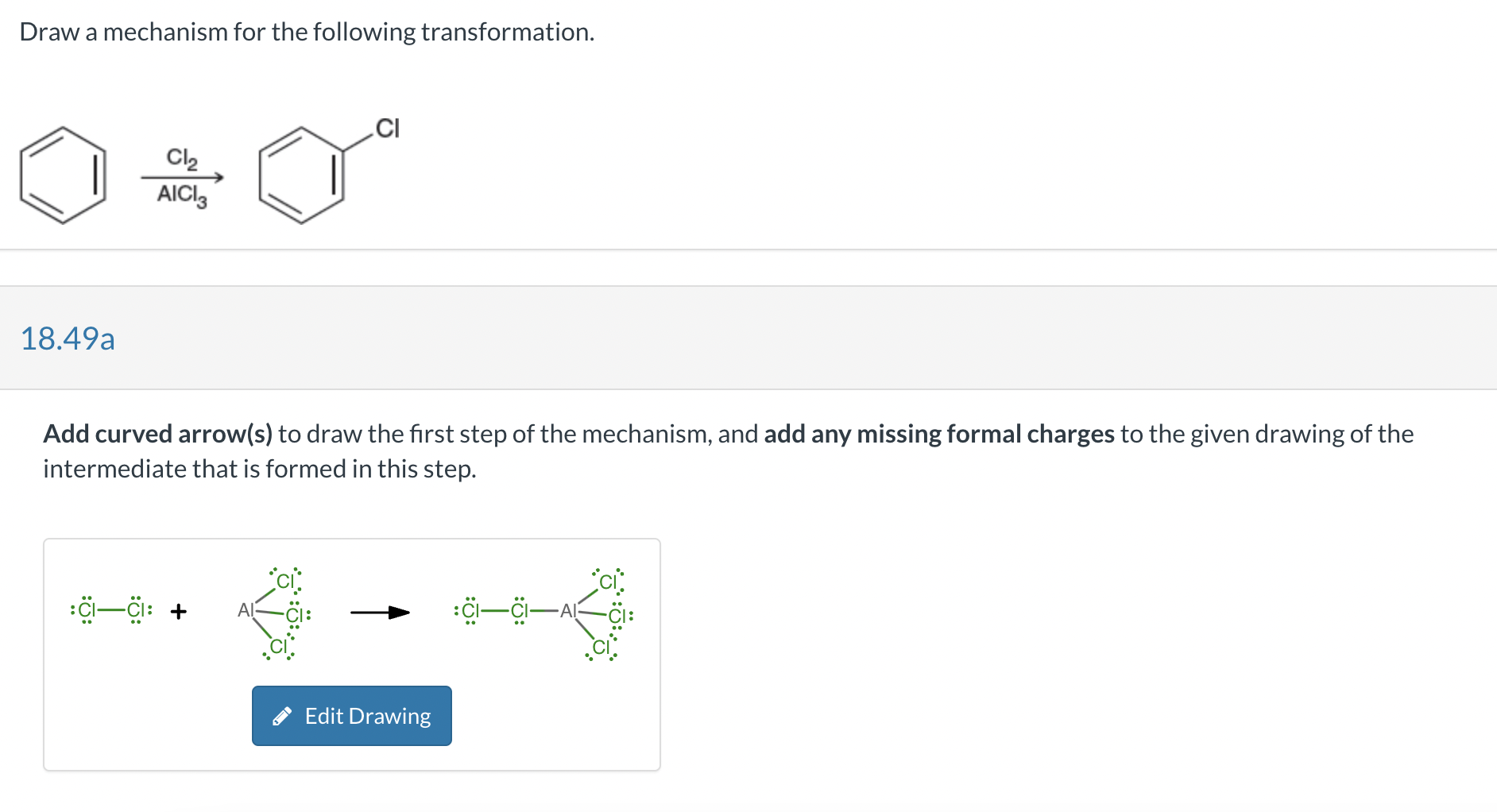
Task: Click inside the mechanism drawing canvas
Action: point(352,654)
